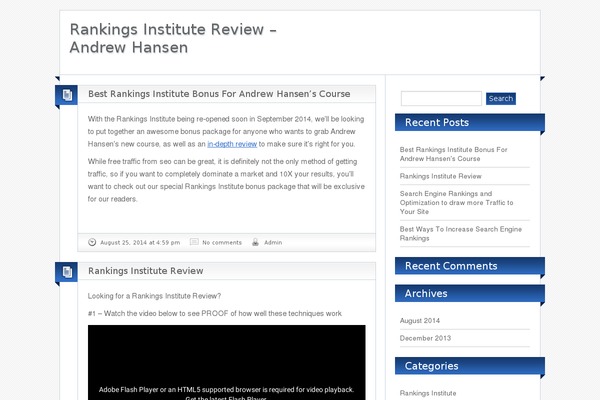Screen dimensions: 600x400
Task: Open the site title Rankings Institute Review – Andrew Hansen
Action: pyautogui.click(x=173, y=38)
